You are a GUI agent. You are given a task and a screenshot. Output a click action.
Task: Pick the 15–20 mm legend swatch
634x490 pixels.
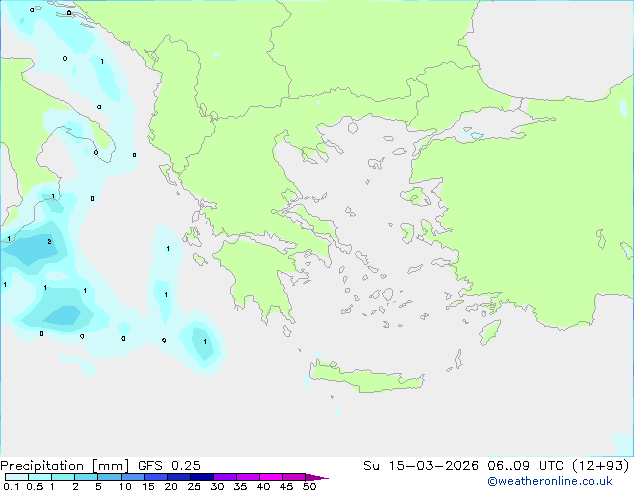[155, 477]
